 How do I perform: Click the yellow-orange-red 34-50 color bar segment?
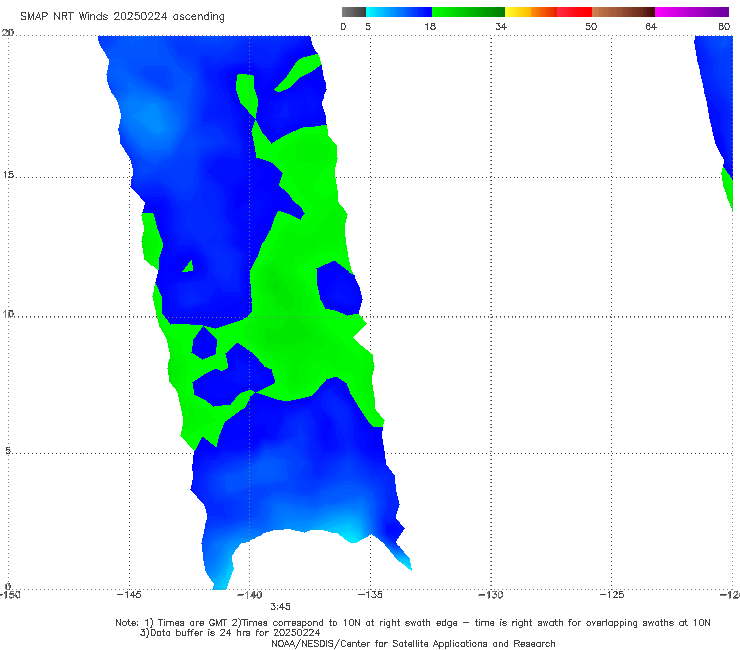(x=548, y=12)
